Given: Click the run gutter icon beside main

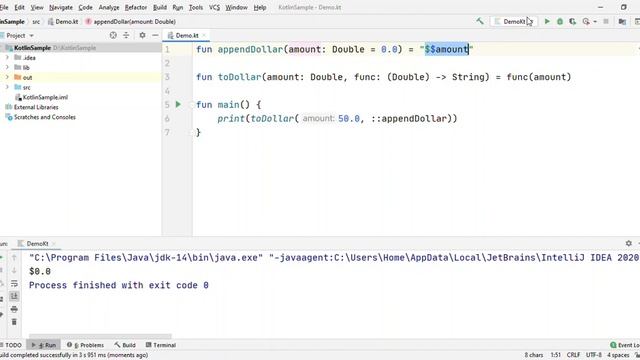Looking at the screenshot, I should point(178,104).
